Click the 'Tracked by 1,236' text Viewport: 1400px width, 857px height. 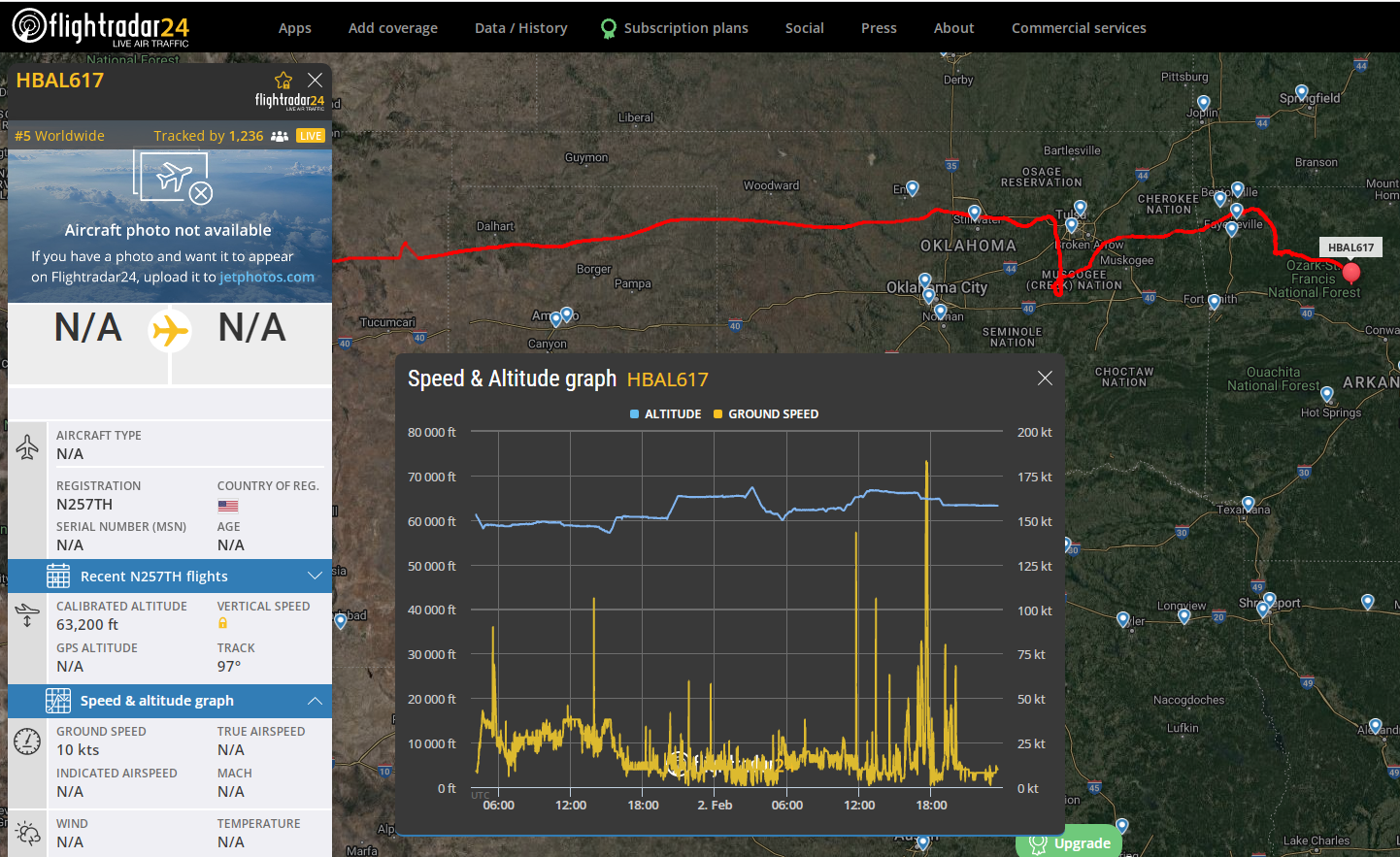click(x=209, y=136)
